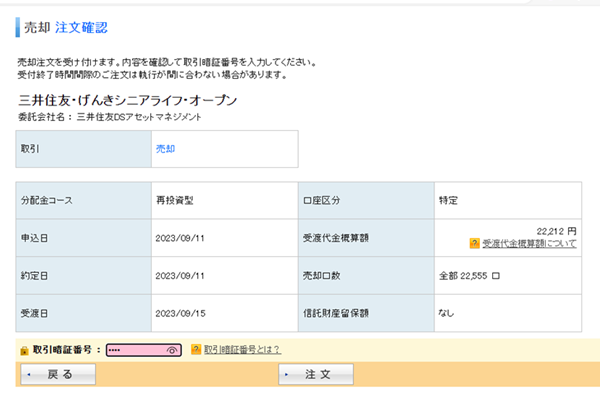This screenshot has height=400, width=600.
Task: Click the 口座区分 label cell
Action: point(366,200)
